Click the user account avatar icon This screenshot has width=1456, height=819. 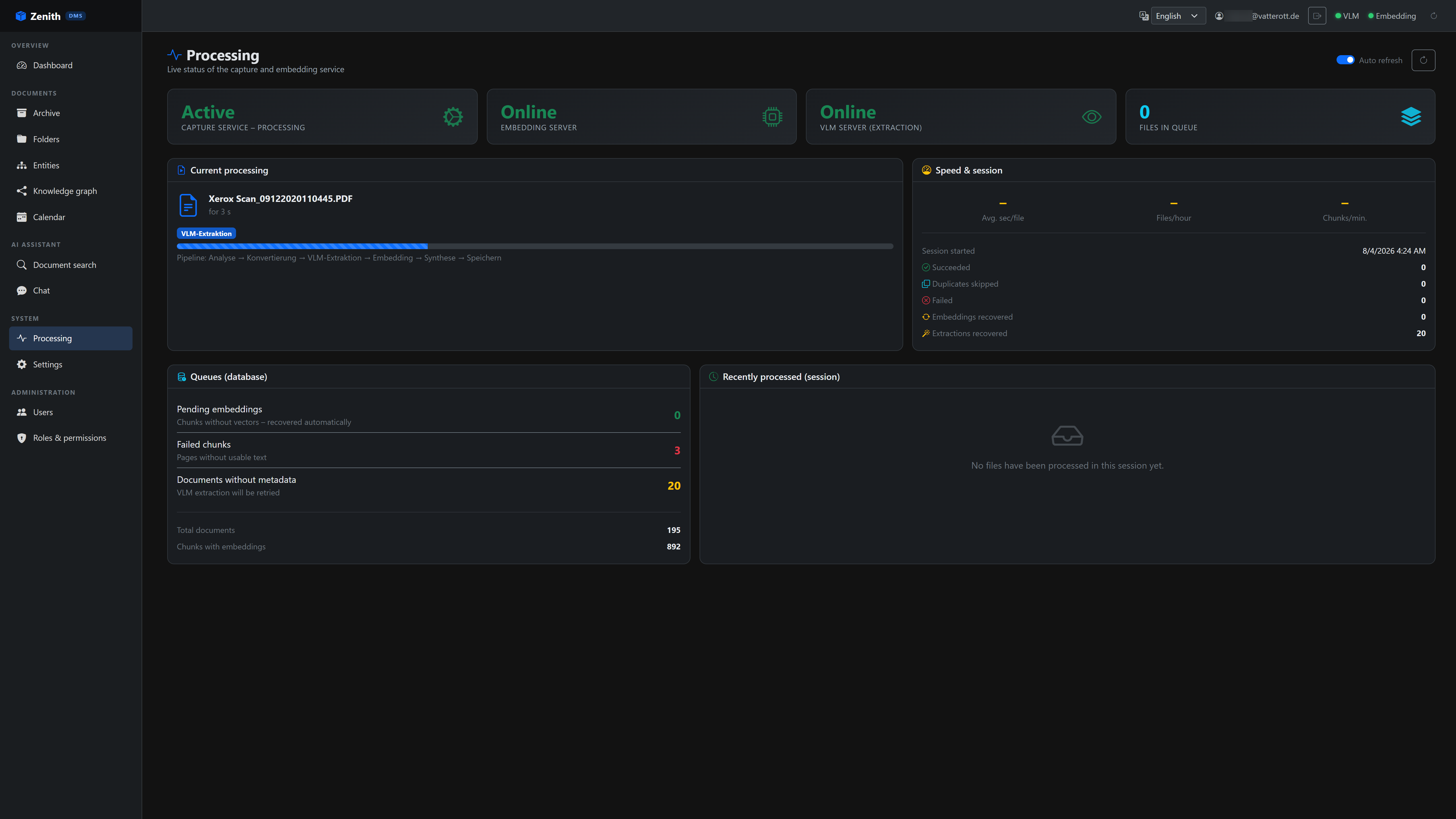[x=1219, y=16]
